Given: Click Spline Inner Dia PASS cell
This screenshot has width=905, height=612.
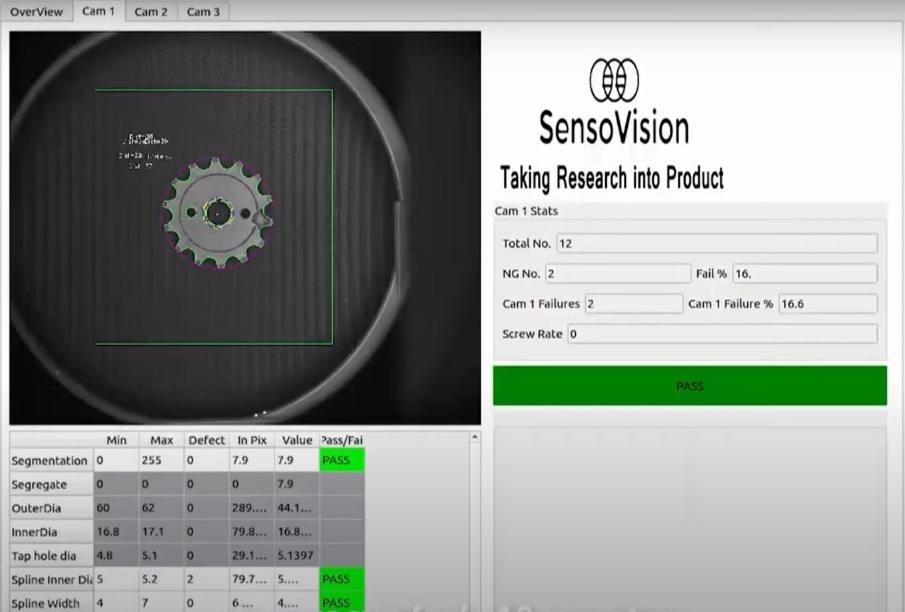Looking at the screenshot, I should pyautogui.click(x=342, y=579).
